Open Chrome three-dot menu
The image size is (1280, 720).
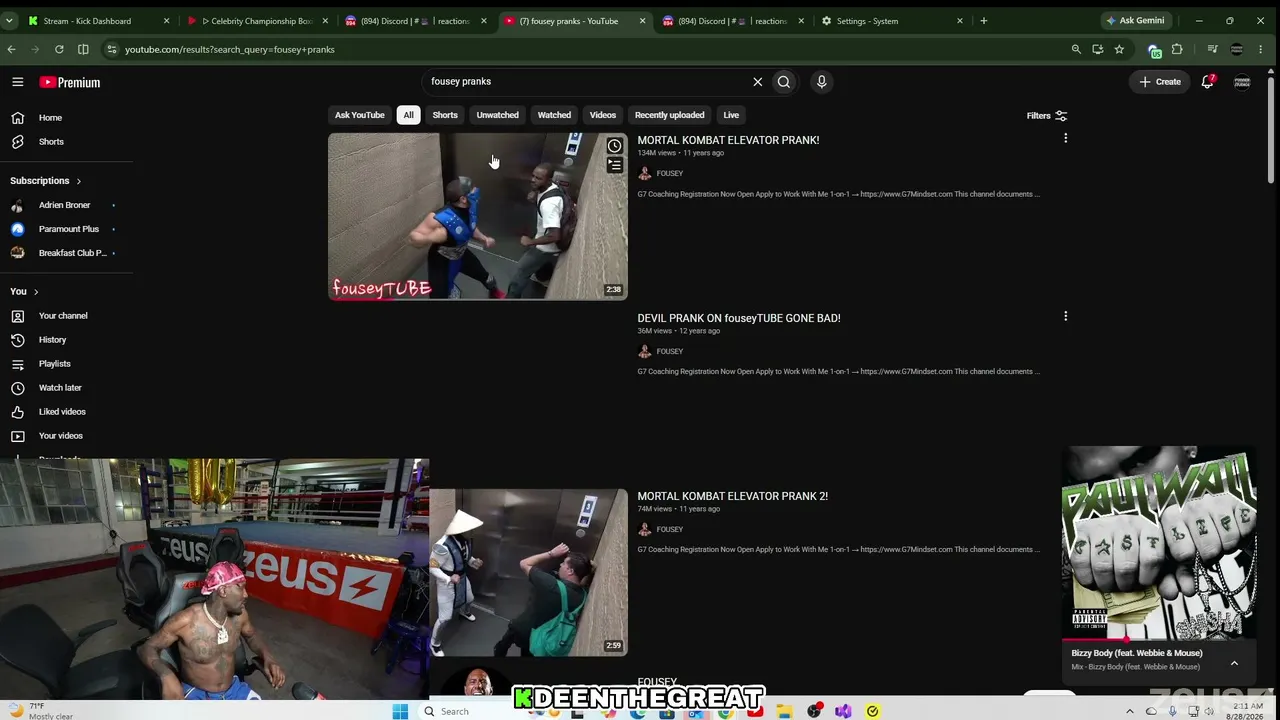point(1261,49)
